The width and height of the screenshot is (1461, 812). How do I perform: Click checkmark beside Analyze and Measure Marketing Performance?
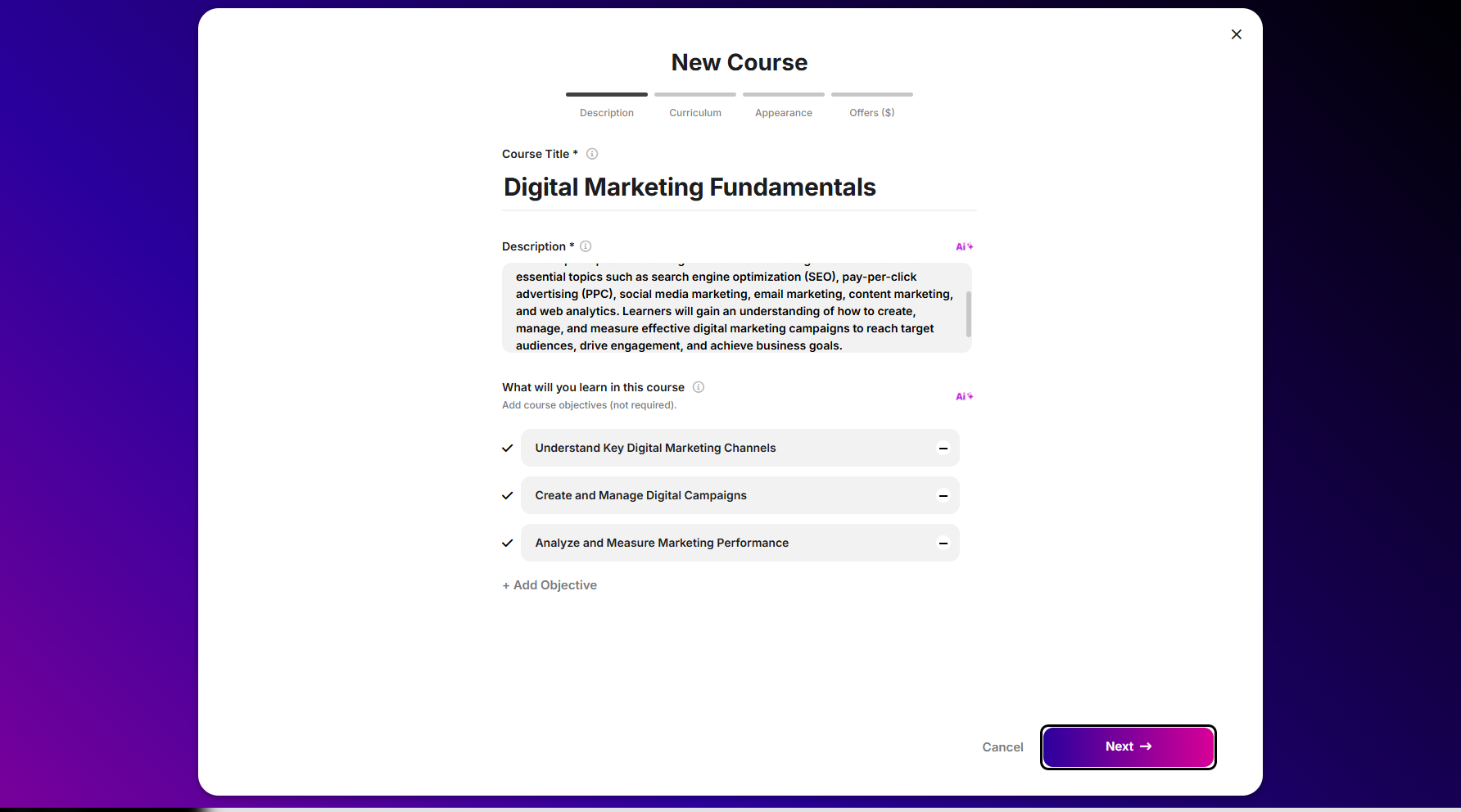[508, 544]
